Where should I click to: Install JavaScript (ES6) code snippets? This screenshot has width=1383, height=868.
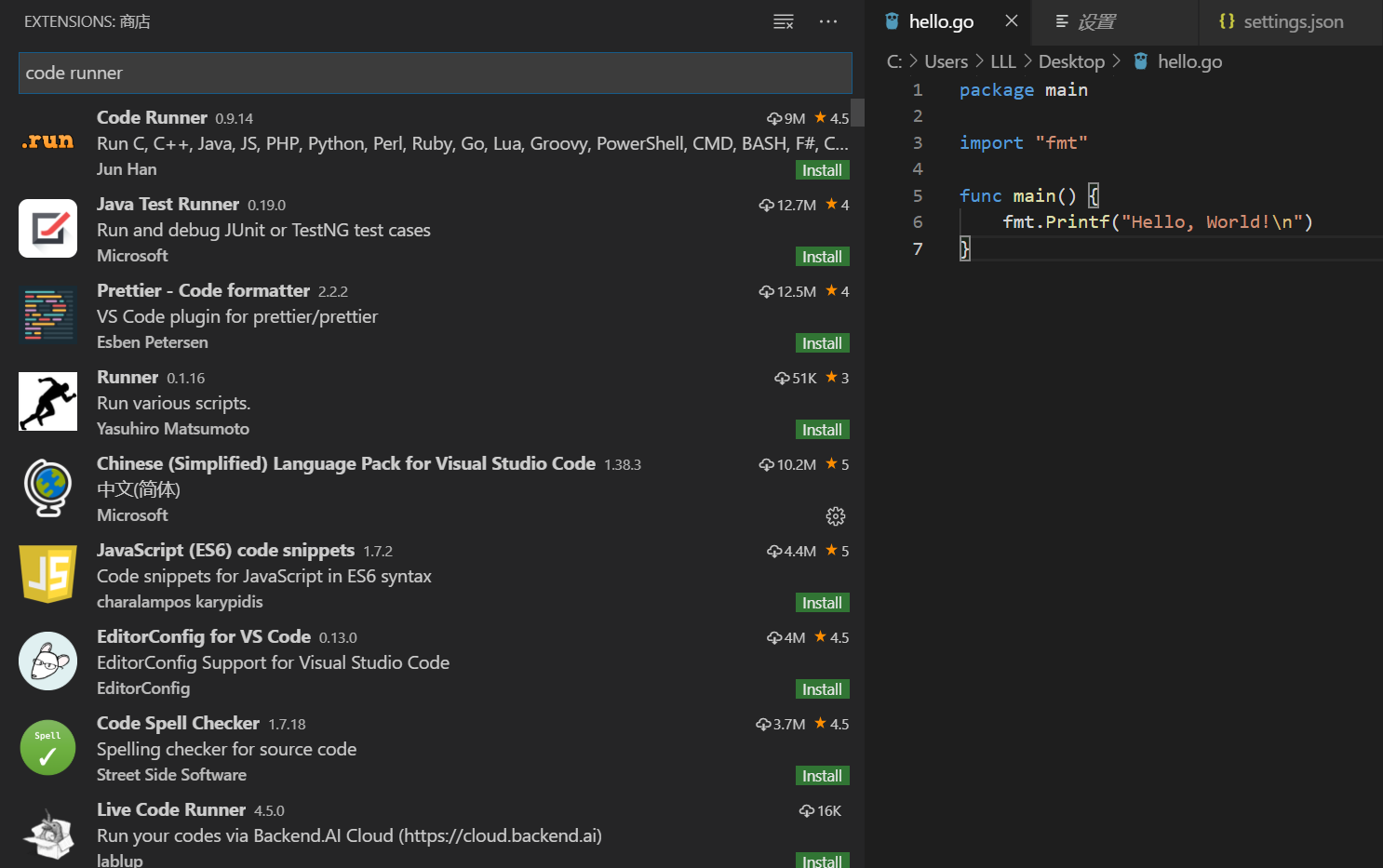822,603
